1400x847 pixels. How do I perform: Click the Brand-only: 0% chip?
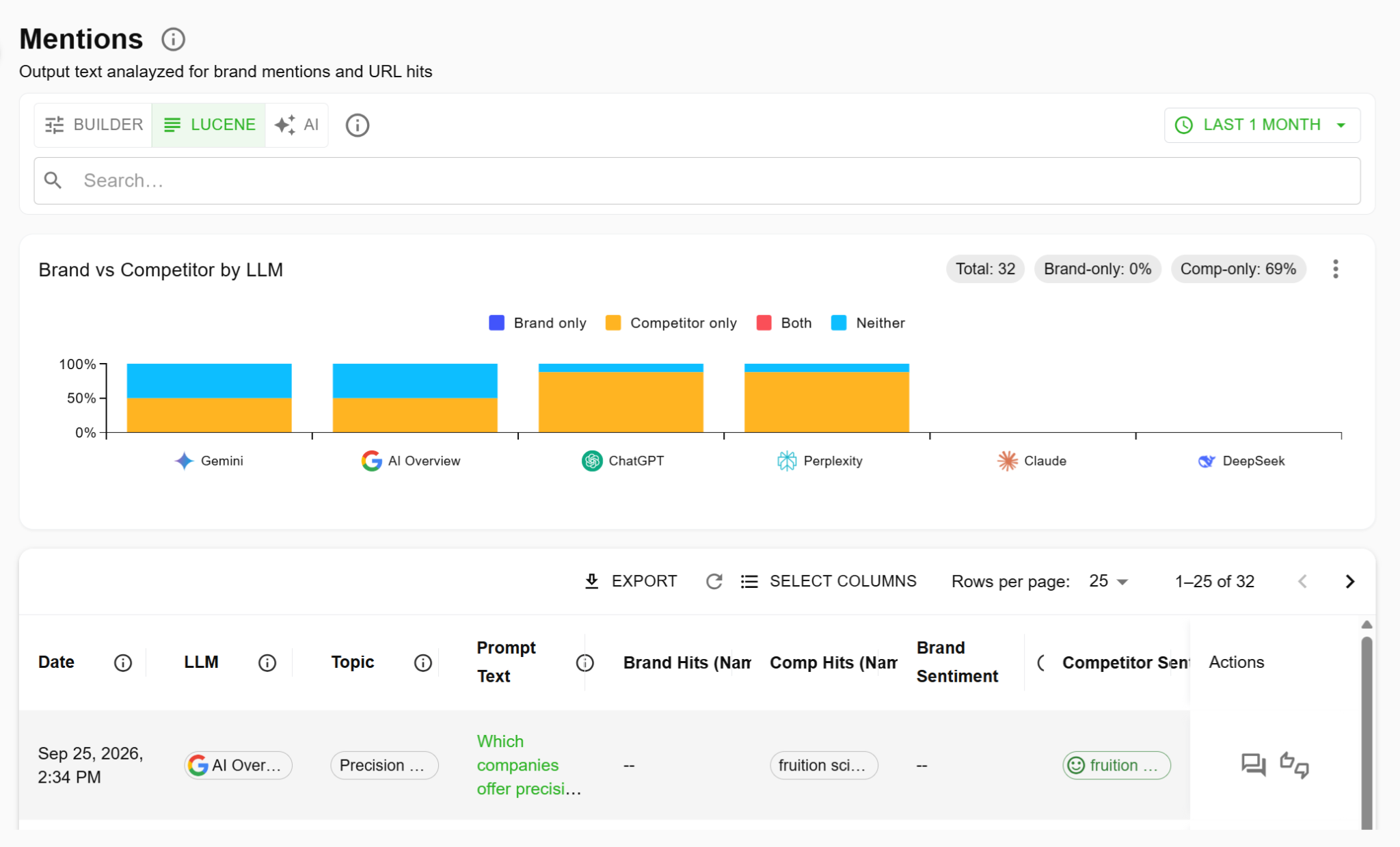coord(1097,269)
